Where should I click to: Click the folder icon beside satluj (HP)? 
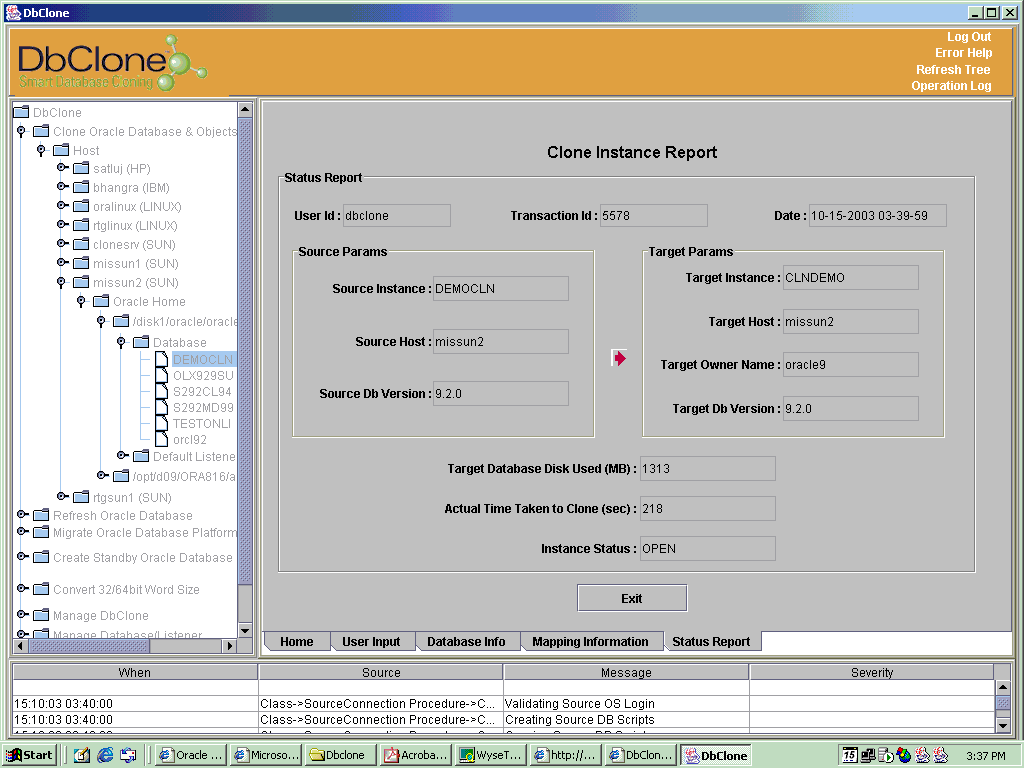click(81, 168)
